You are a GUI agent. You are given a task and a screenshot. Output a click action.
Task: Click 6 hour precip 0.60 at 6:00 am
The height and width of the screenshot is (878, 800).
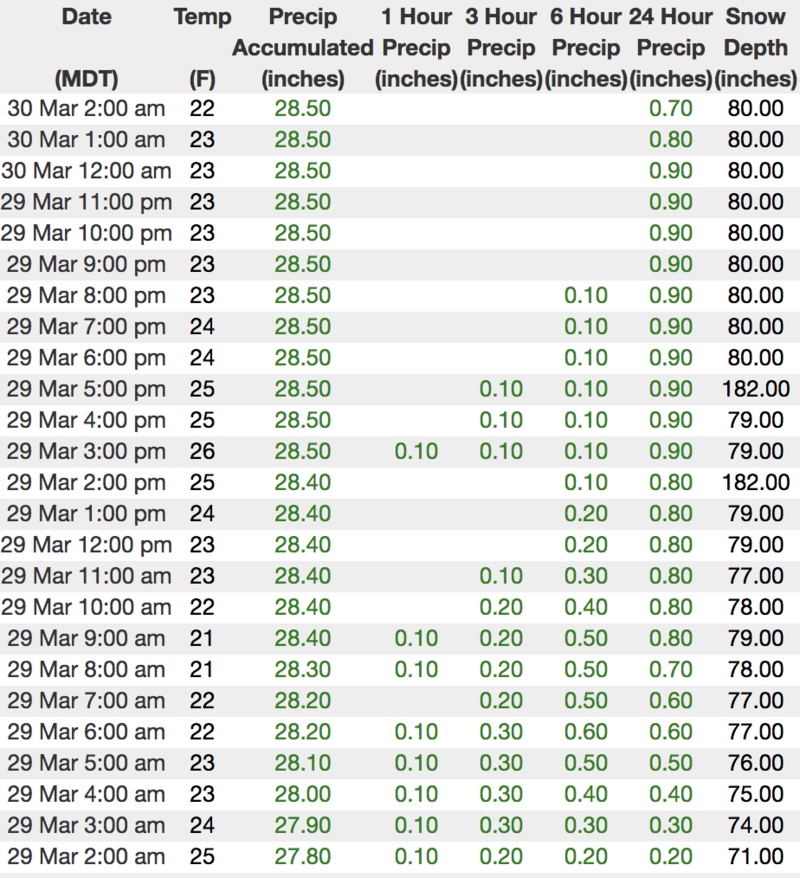pyautogui.click(x=586, y=732)
